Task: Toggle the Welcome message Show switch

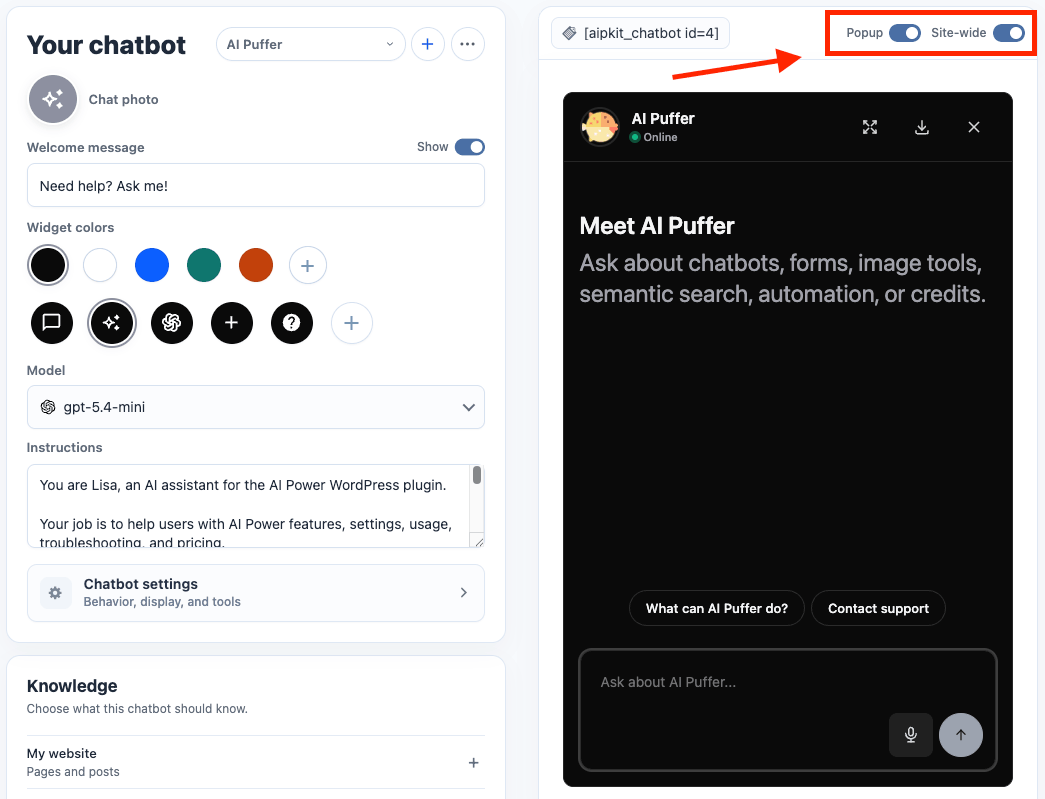Action: pyautogui.click(x=470, y=147)
